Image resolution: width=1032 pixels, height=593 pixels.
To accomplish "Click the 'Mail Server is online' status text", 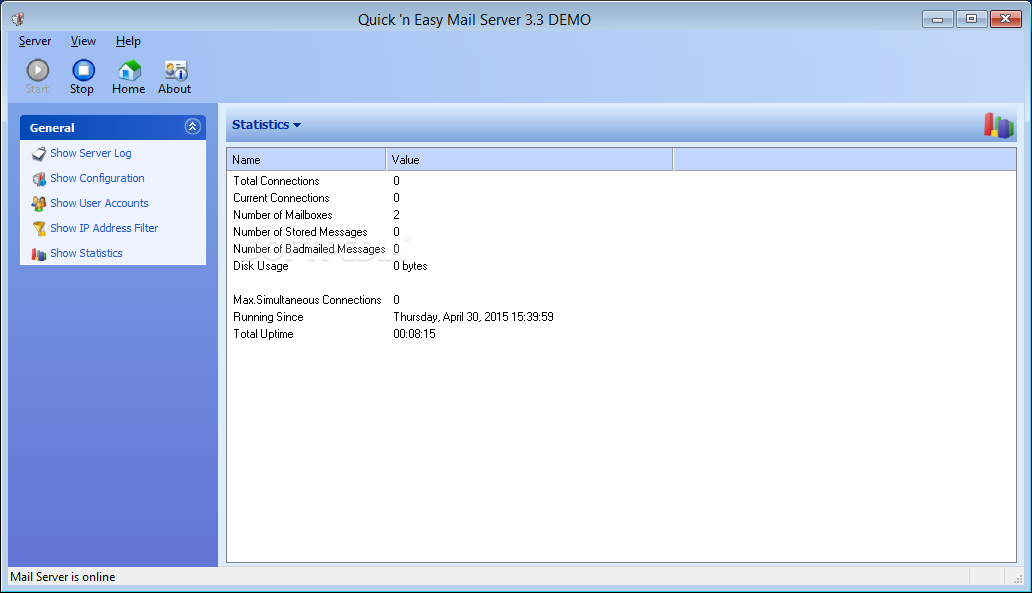I will tap(63, 577).
